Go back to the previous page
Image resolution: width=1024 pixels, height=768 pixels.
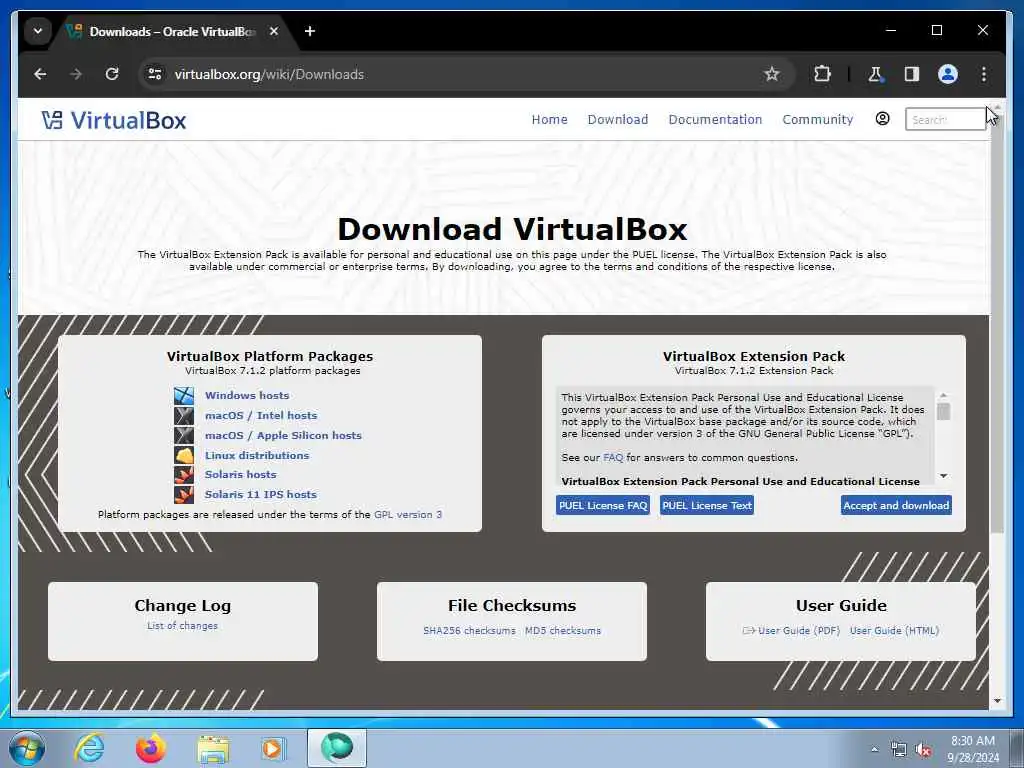point(40,74)
